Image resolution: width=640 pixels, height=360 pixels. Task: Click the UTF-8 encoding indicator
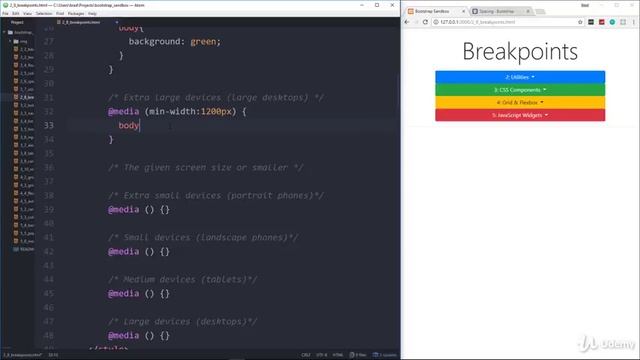point(322,355)
